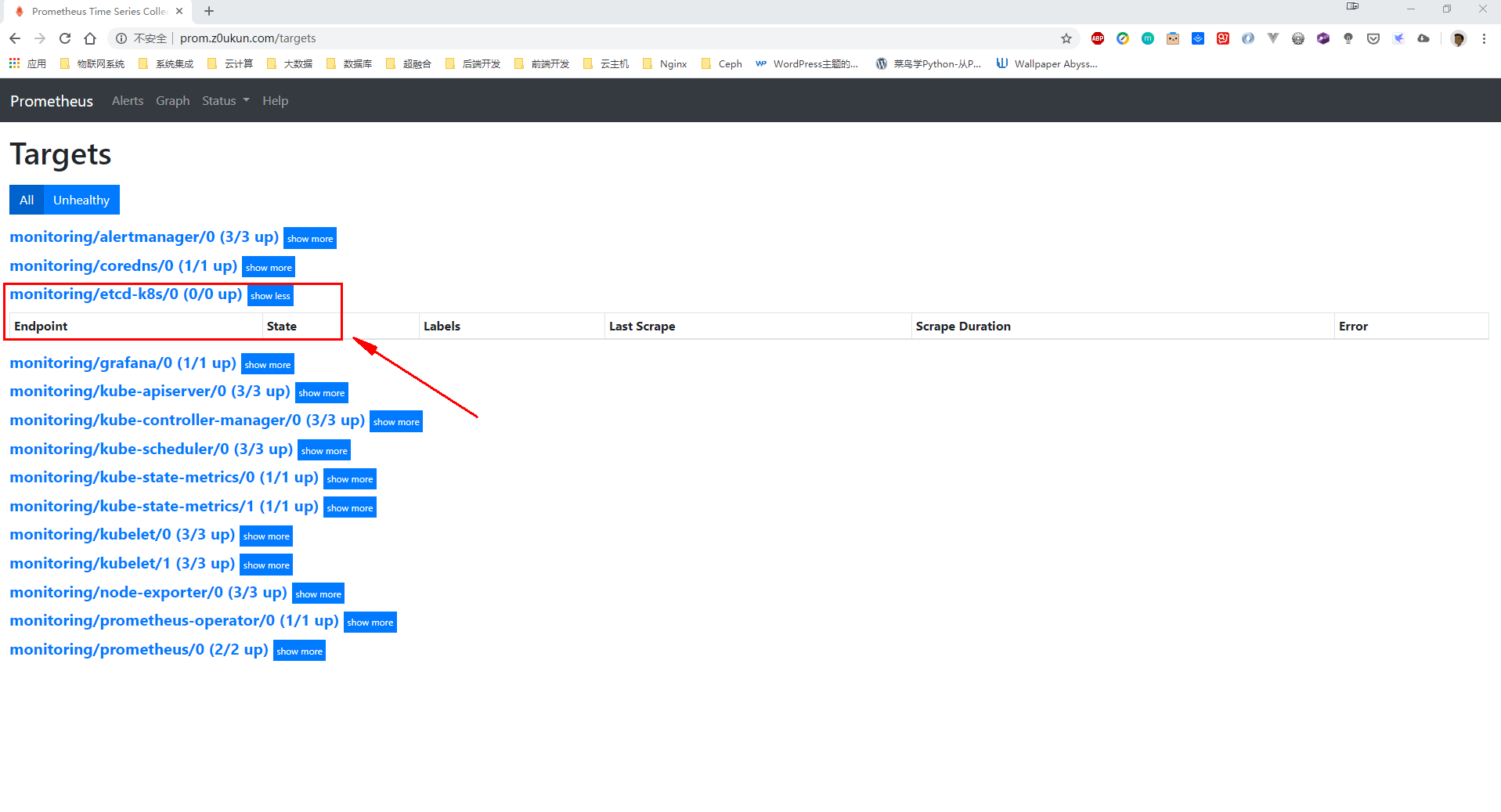This screenshot has height=812, width=1501.
Task: Open the Graph page
Action: pyautogui.click(x=173, y=101)
